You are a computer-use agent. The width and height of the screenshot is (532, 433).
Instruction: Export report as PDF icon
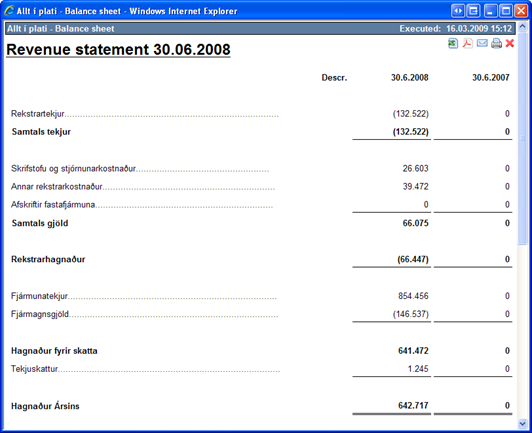pos(468,43)
